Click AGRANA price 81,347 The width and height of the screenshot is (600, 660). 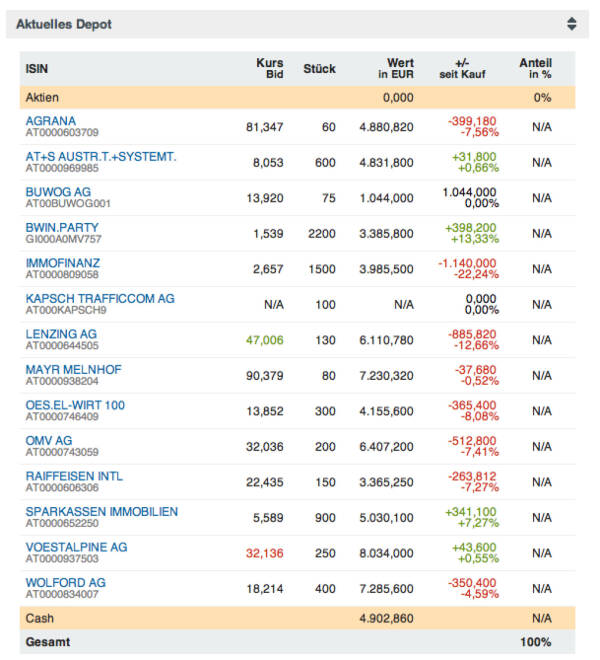(x=264, y=127)
